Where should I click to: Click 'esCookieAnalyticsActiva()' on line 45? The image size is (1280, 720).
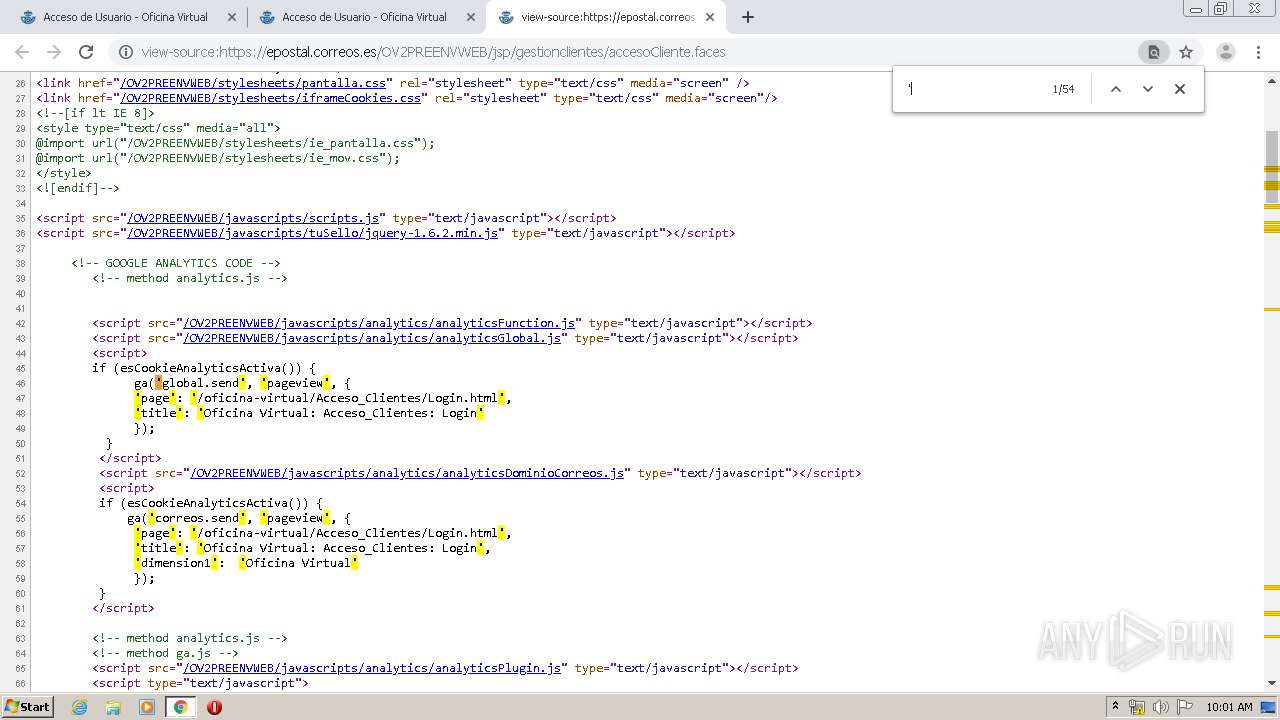pos(211,368)
